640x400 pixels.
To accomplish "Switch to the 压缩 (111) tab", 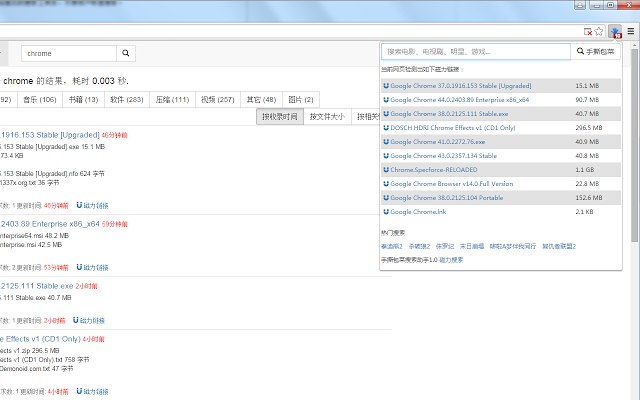I will click(x=172, y=100).
